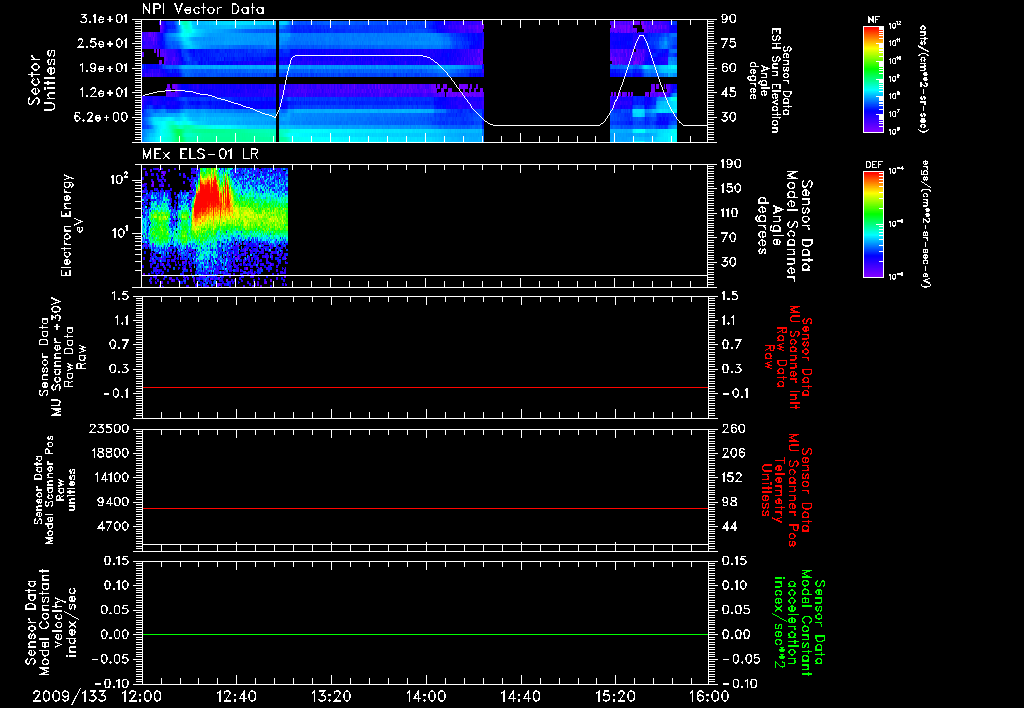The height and width of the screenshot is (708, 1024).
Task: Click the 206 telemetry tick label
Action: 731,453
